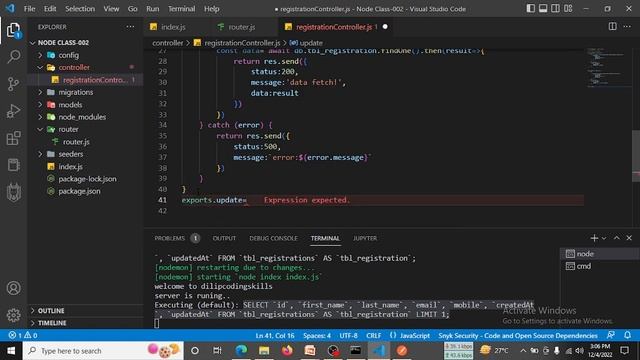Click Ln 41, Col 16 cursor position
Image resolution: width=640 pixels, height=360 pixels.
(275, 336)
